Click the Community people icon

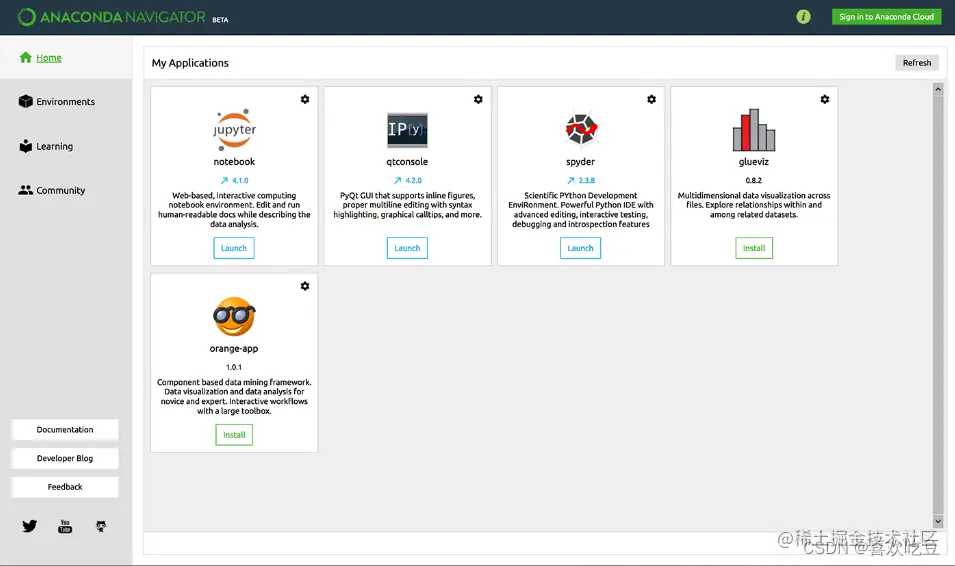tap(26, 190)
